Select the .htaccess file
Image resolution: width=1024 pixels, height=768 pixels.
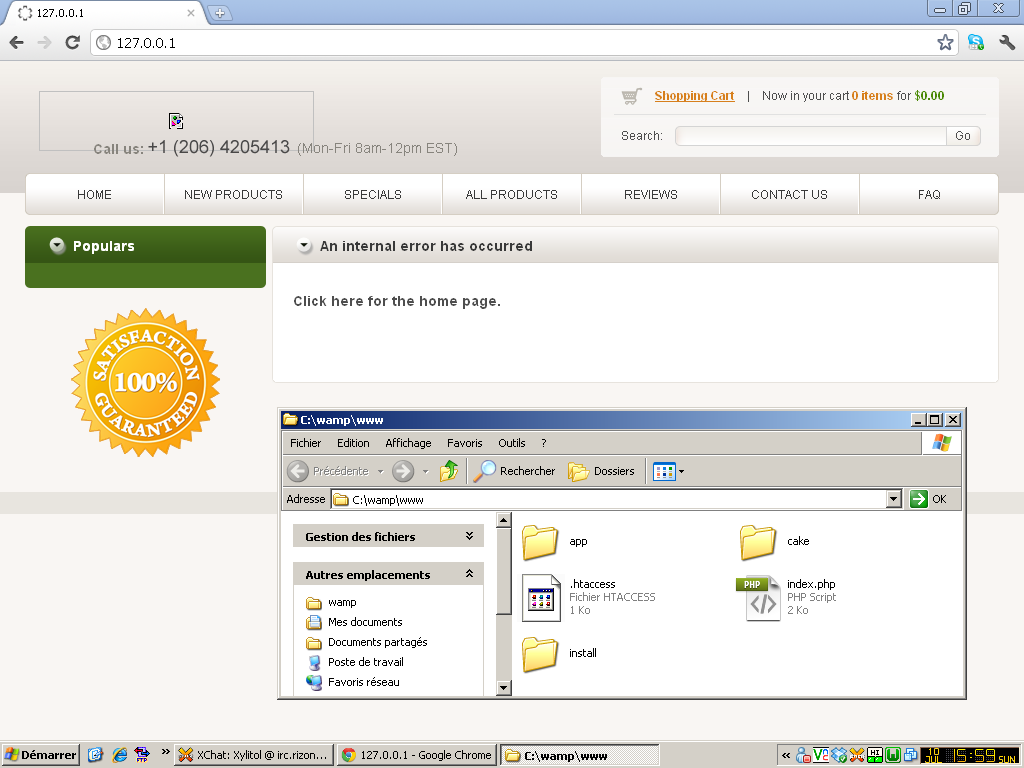[x=588, y=597]
